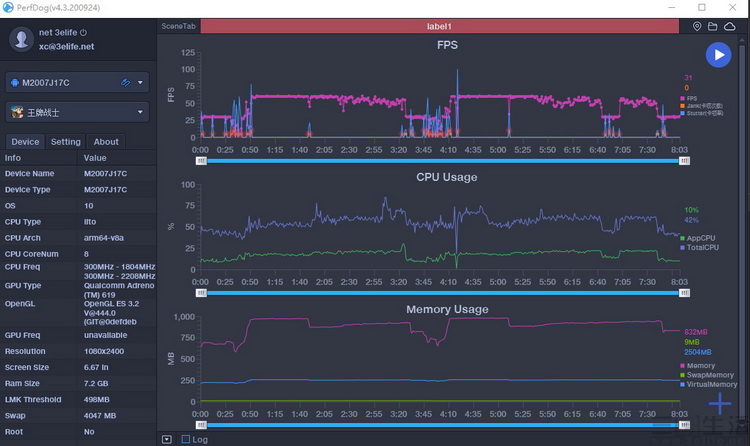This screenshot has width=750, height=446.
Task: Click the logout power icon next to net 3elife
Action: [83, 33]
